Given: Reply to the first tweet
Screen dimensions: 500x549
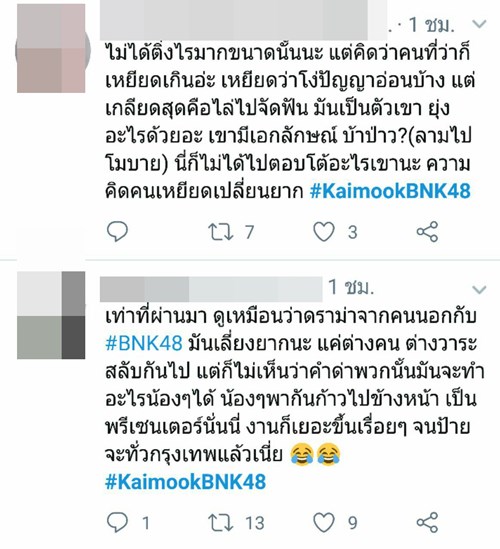Looking at the screenshot, I should point(117,232).
